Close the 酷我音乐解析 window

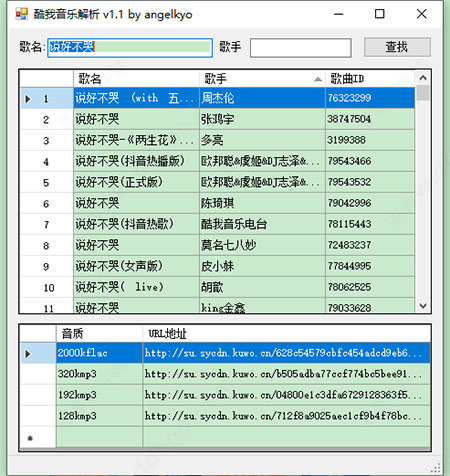click(422, 14)
